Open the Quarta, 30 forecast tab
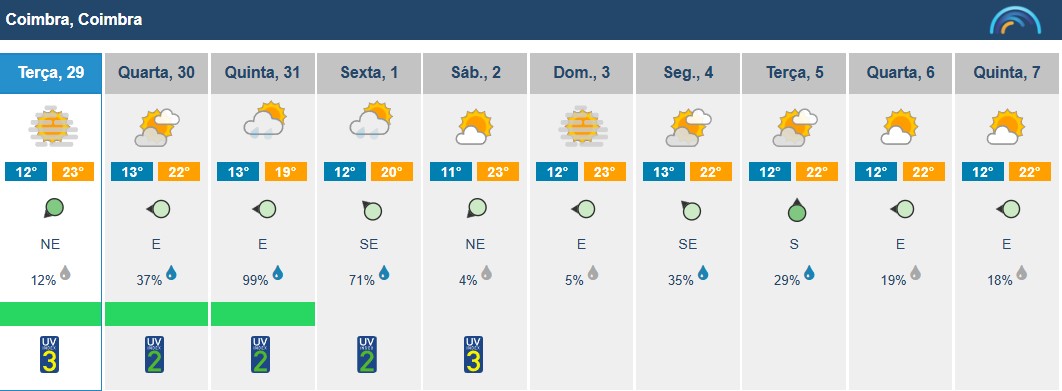 coord(156,73)
